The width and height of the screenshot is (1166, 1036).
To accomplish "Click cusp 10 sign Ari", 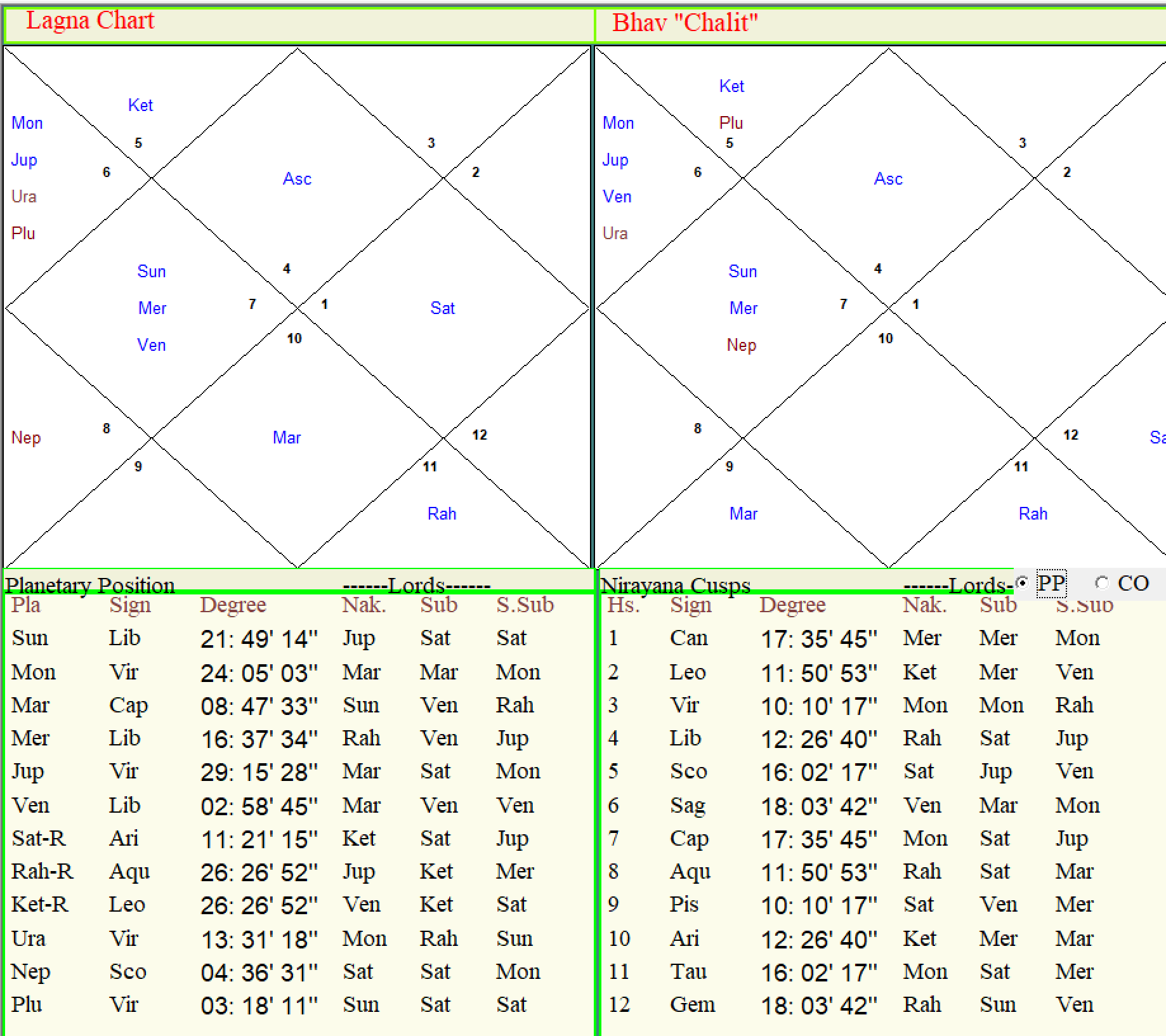I will coord(685,939).
